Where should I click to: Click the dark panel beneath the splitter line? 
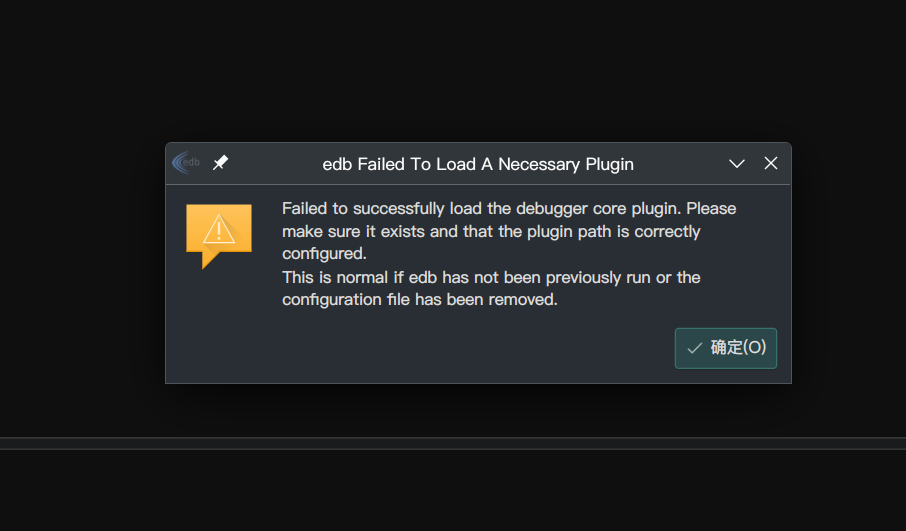[453, 490]
